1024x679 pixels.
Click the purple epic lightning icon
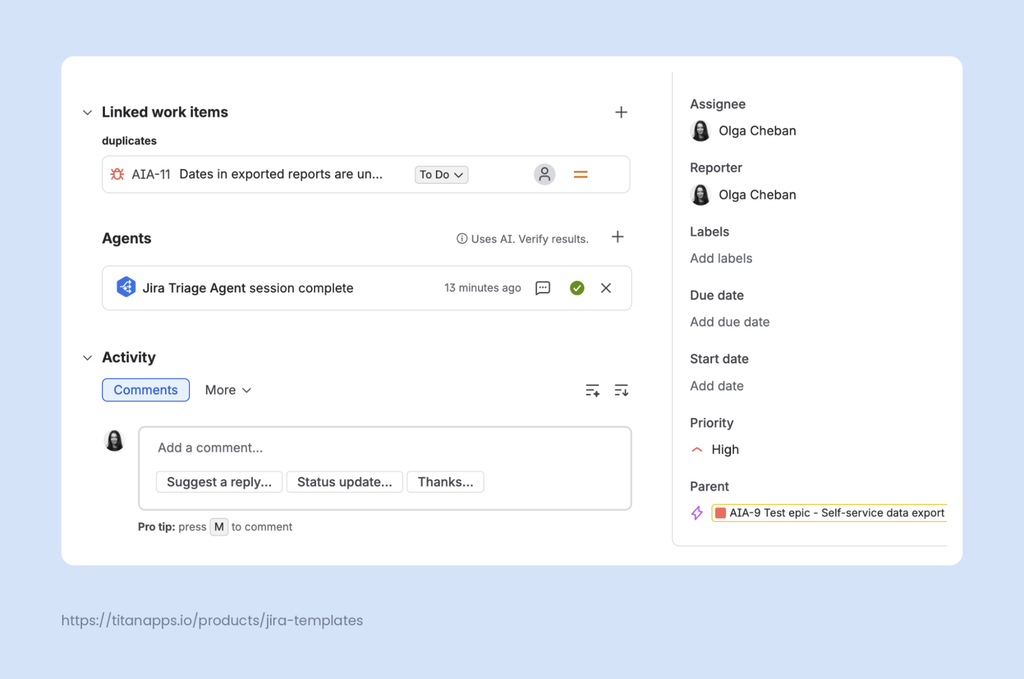pos(697,513)
